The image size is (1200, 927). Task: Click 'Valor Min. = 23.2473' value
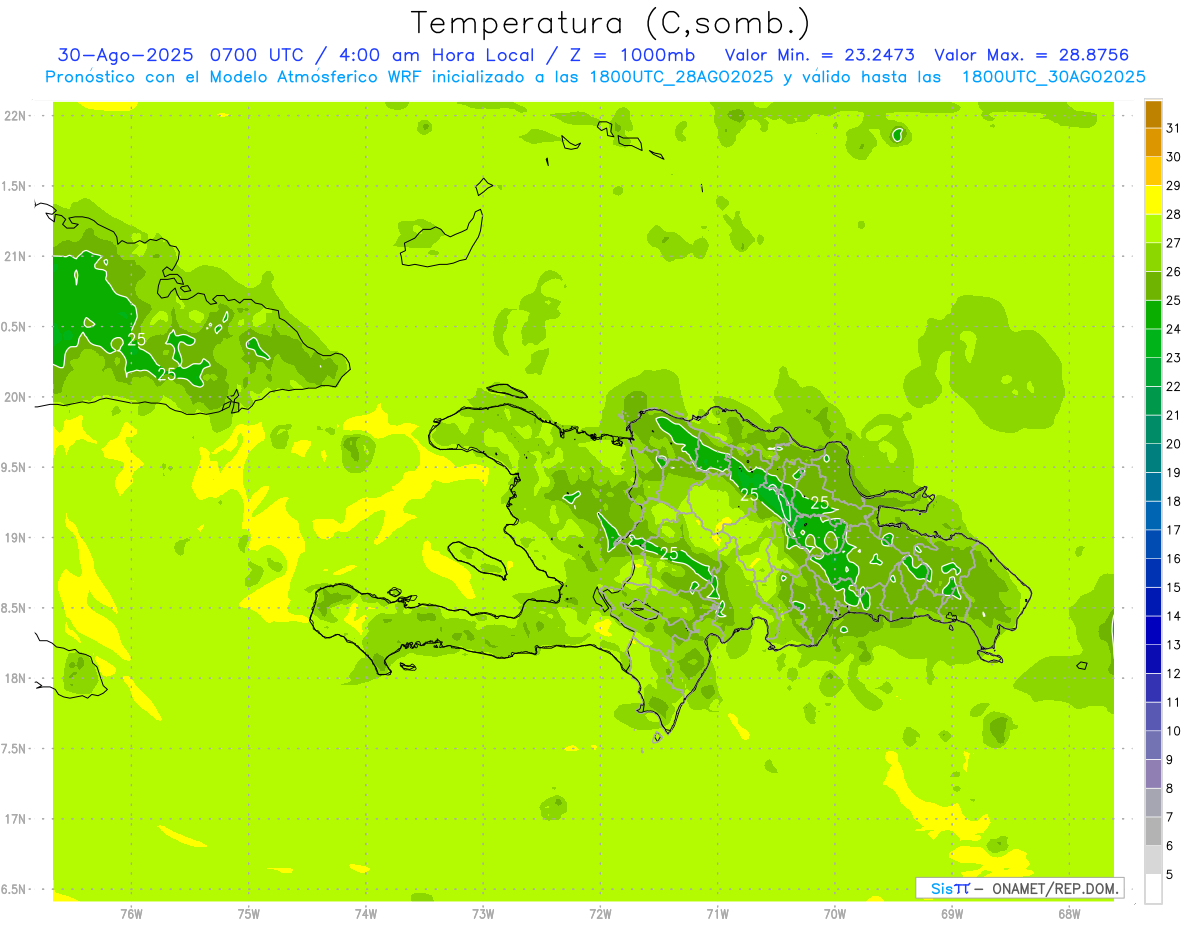(x=819, y=55)
